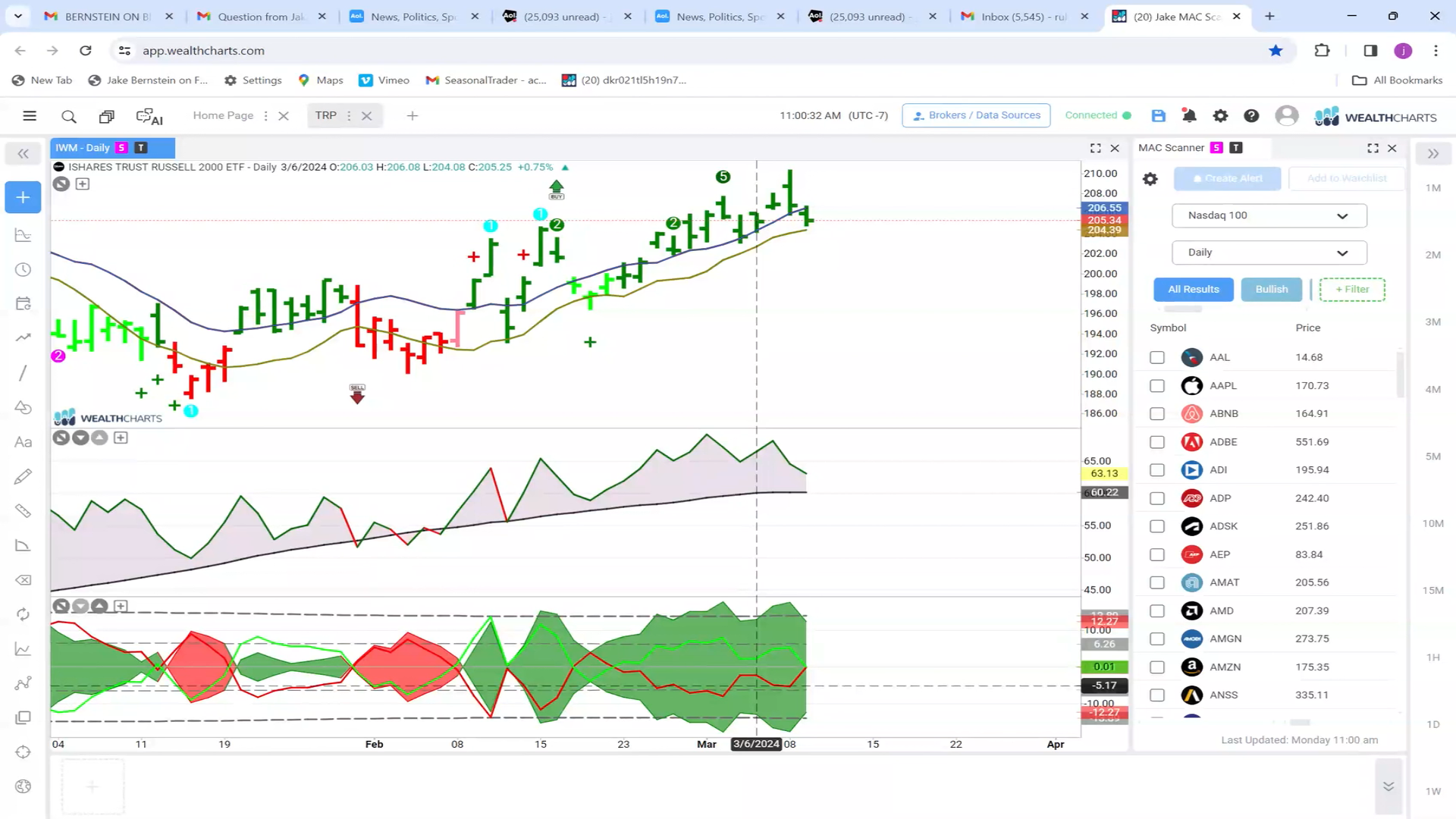Open the hamburger main menu

(30, 116)
